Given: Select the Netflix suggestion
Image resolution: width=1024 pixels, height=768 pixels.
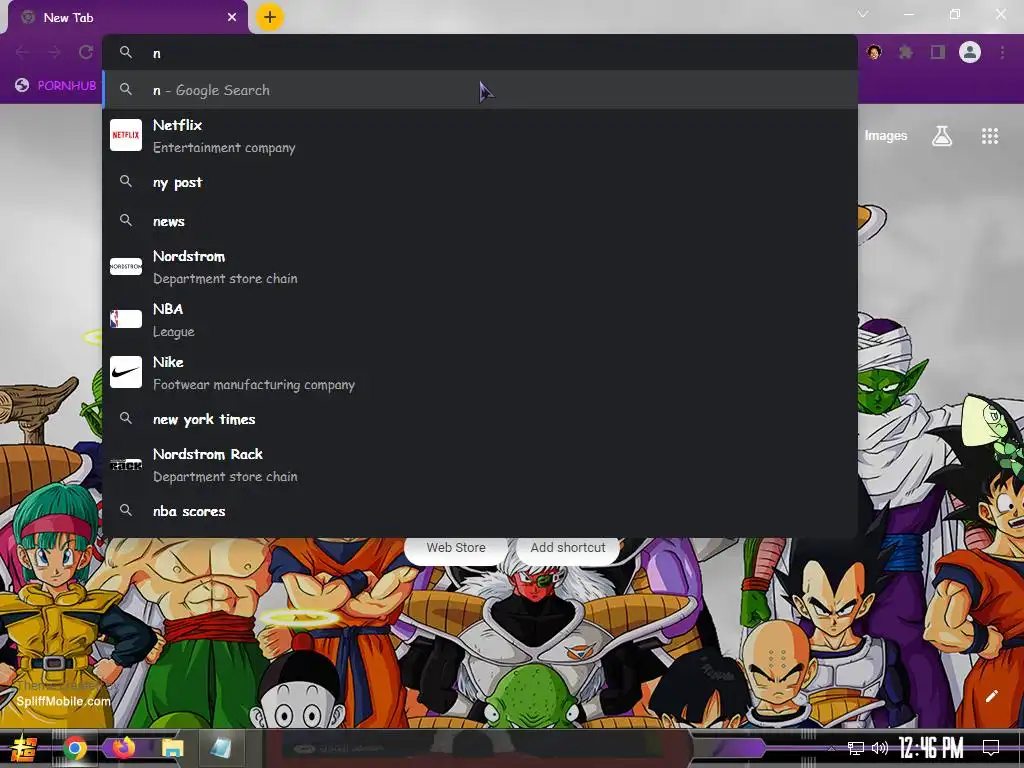Looking at the screenshot, I should coord(480,135).
